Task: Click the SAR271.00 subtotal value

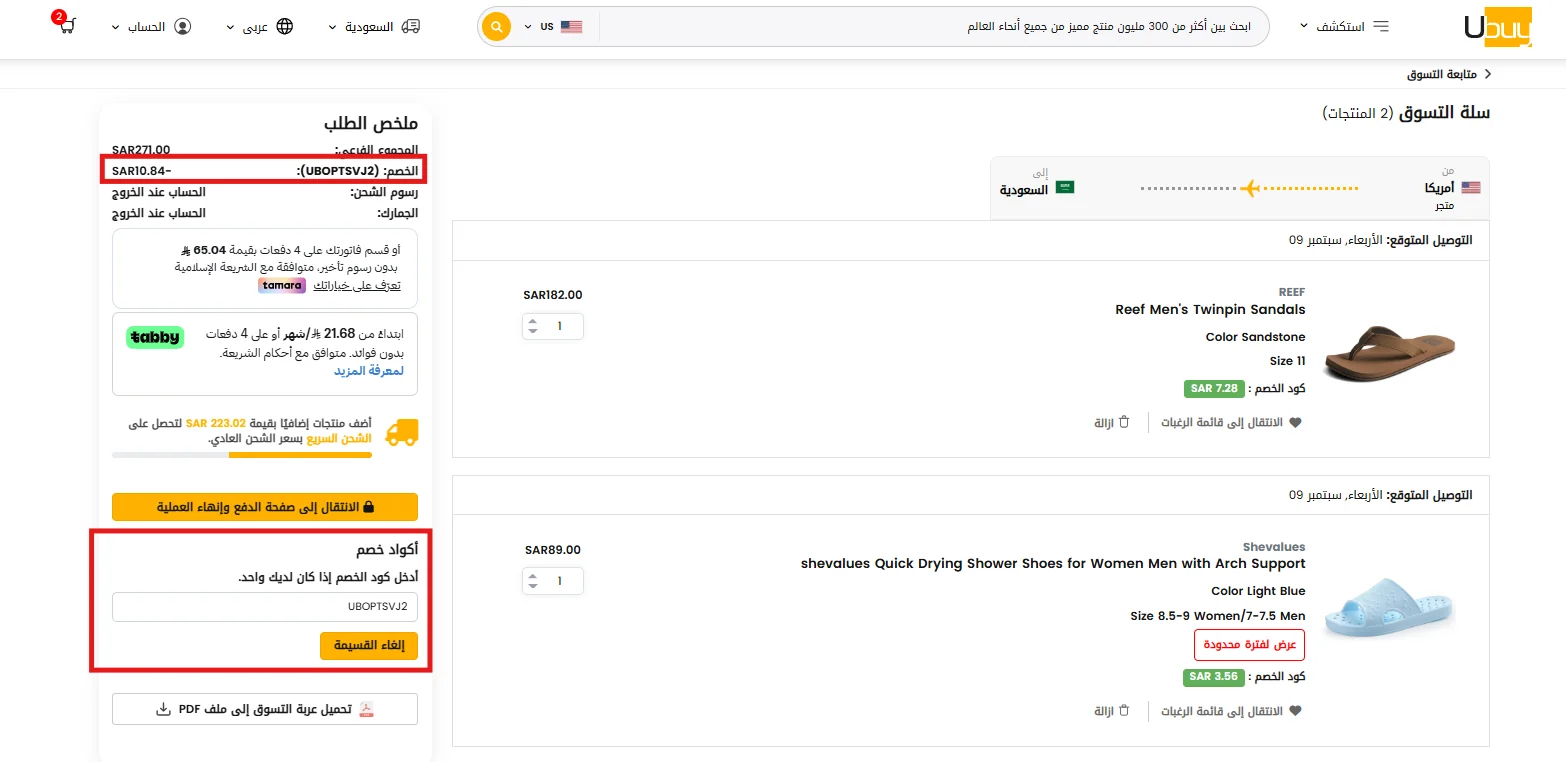Action: 141,150
